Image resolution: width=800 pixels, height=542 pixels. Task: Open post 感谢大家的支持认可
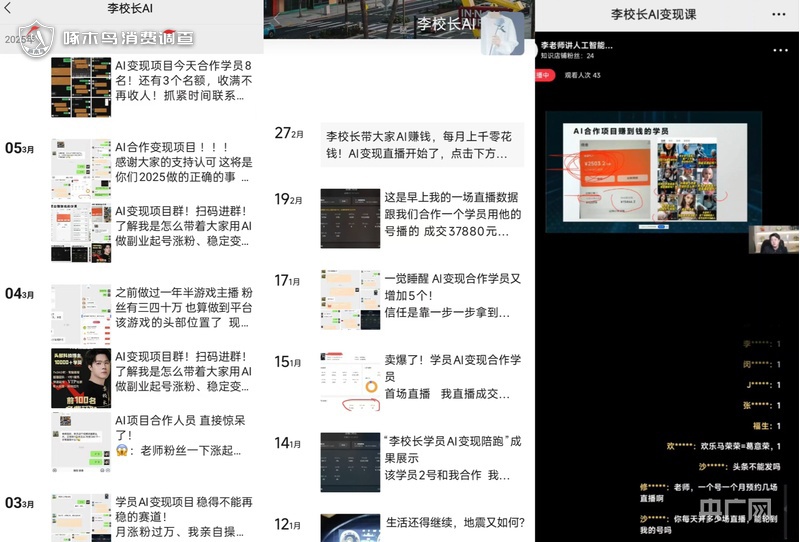(x=184, y=162)
